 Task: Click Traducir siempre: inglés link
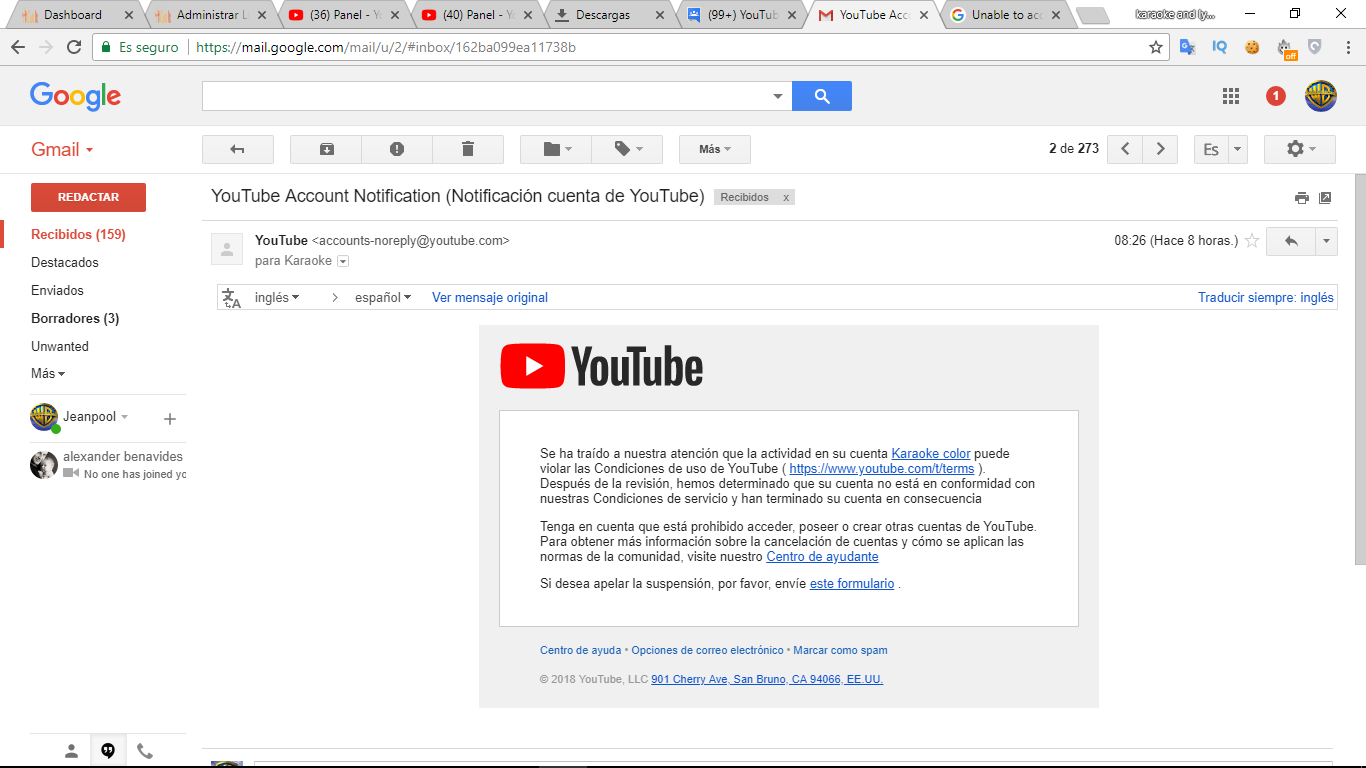tap(1266, 297)
